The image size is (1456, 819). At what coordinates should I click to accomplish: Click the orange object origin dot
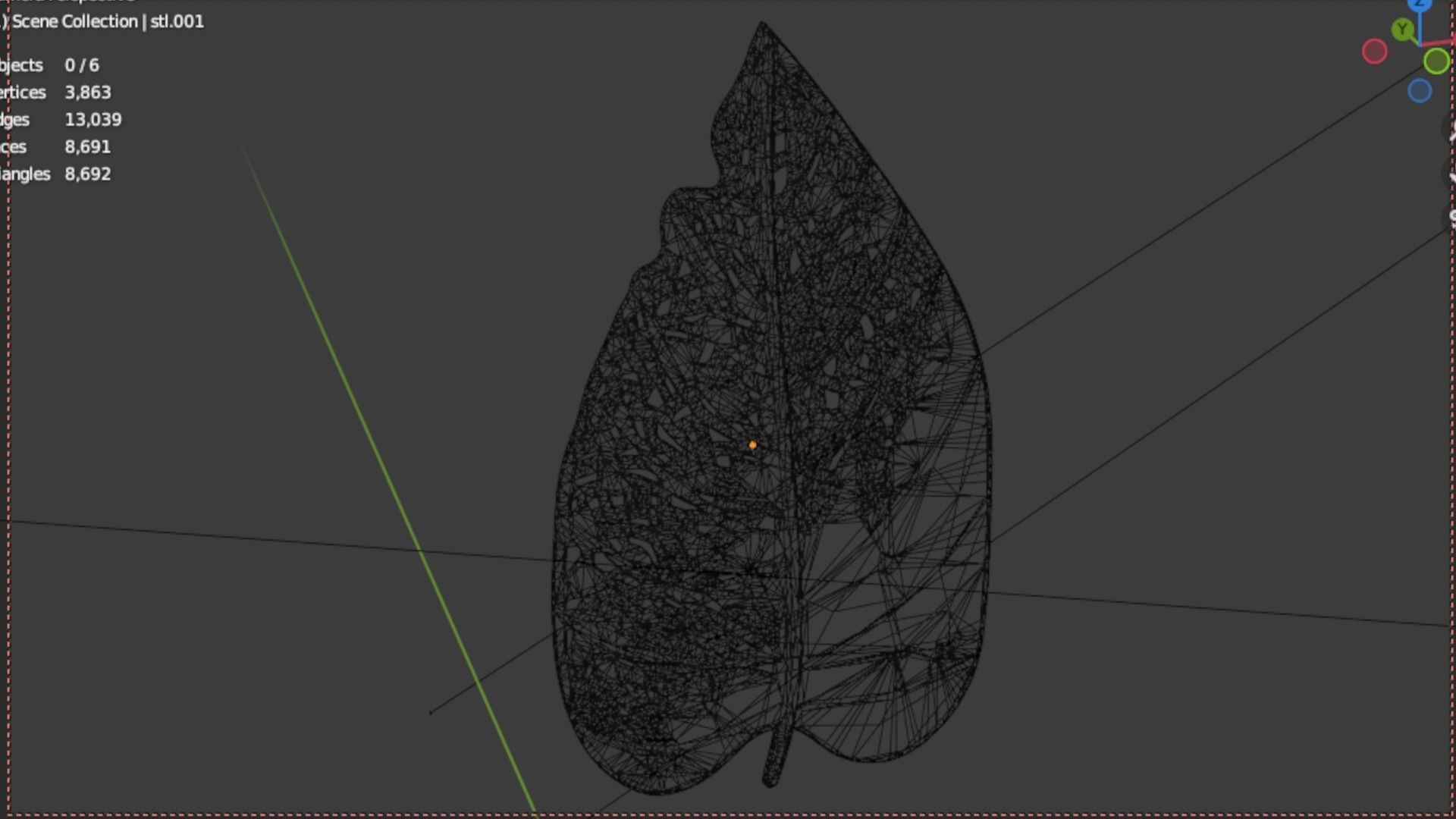tap(752, 445)
